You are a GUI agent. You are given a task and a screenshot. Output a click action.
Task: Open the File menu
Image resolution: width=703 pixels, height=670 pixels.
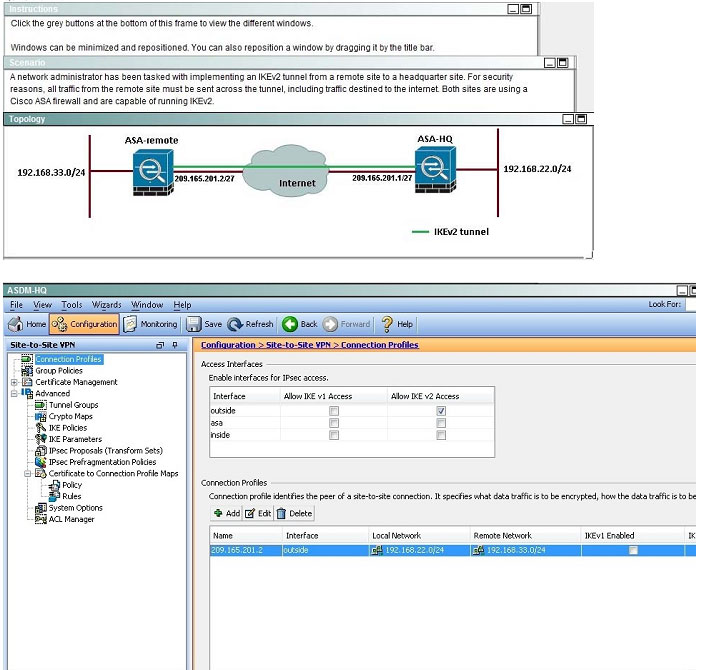(x=16, y=305)
